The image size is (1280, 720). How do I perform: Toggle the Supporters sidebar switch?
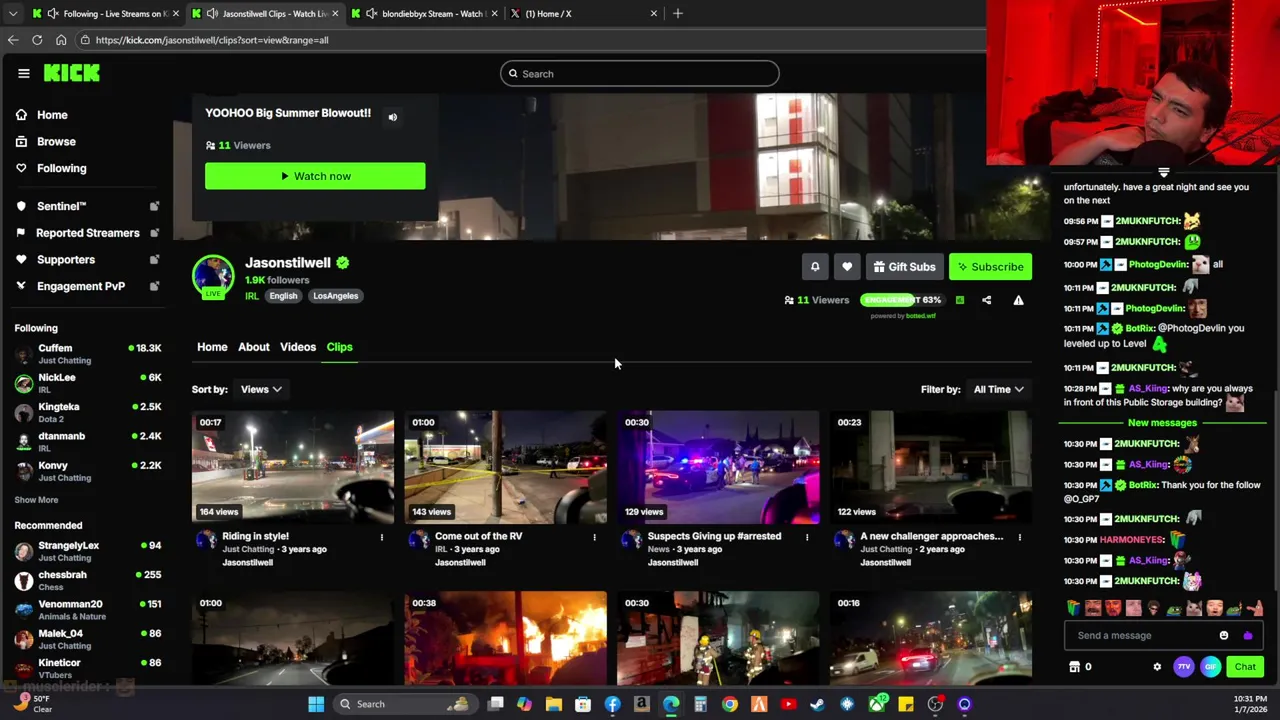click(154, 260)
